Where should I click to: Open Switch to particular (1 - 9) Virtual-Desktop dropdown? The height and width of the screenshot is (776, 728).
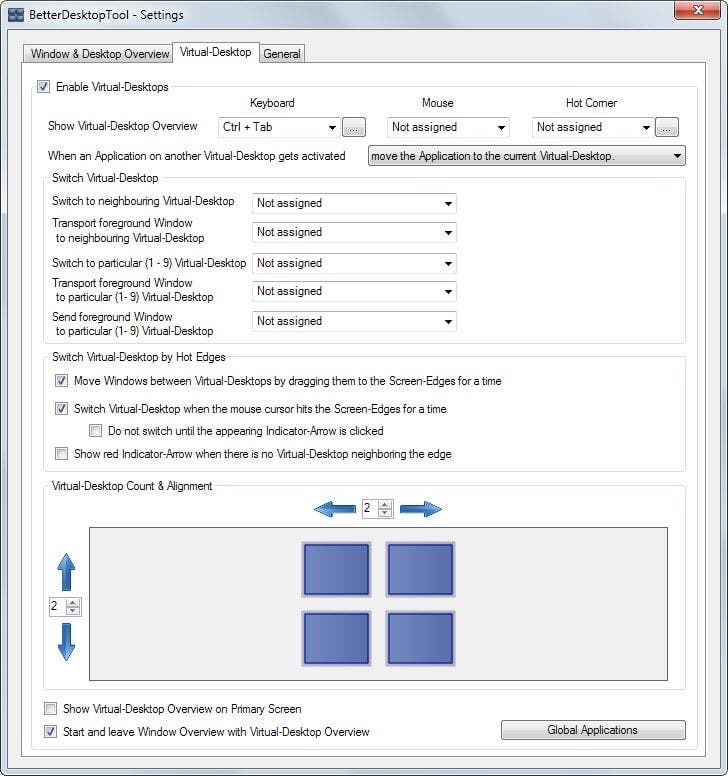[354, 263]
